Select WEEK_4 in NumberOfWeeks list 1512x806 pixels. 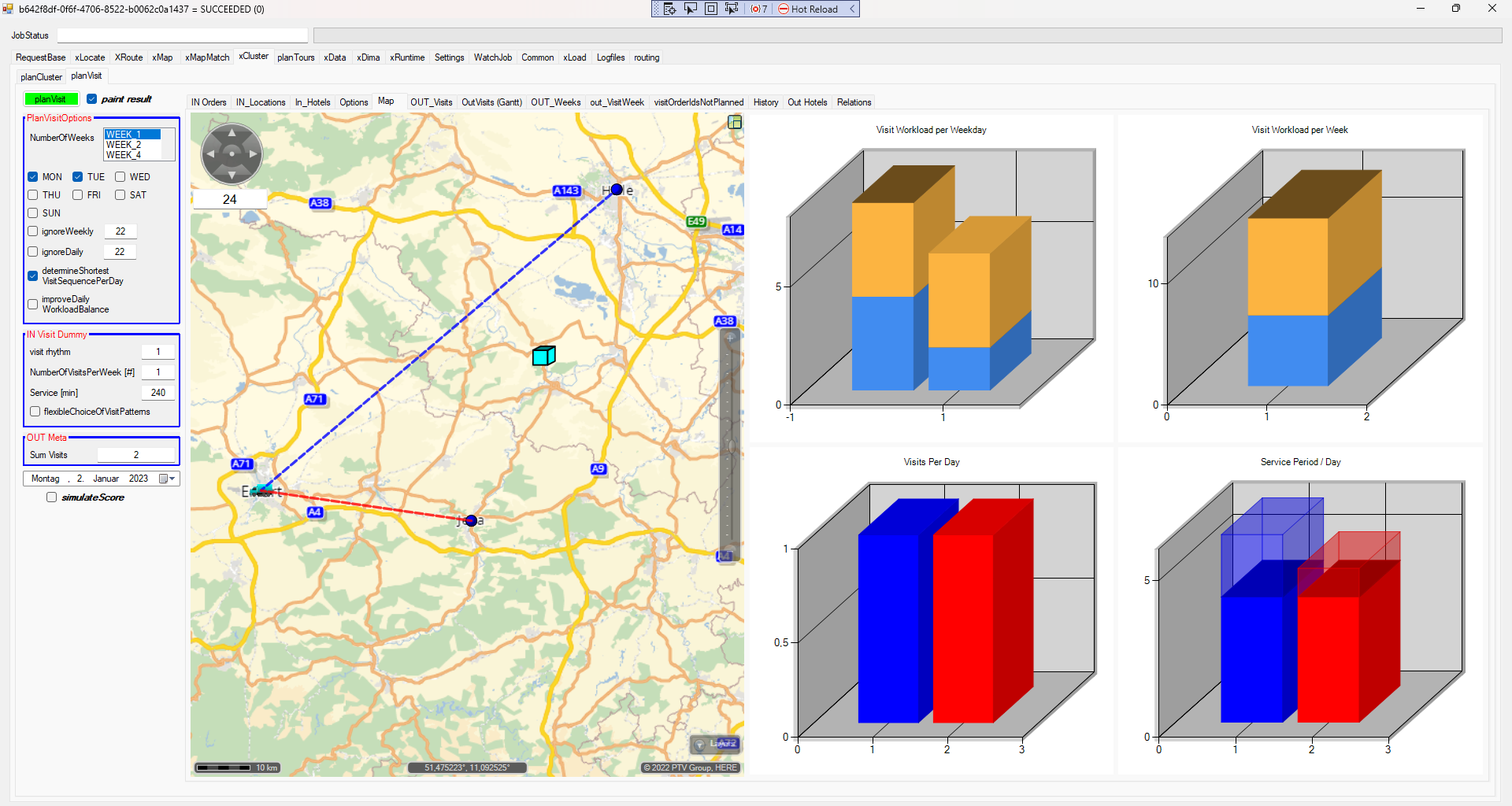tap(124, 155)
